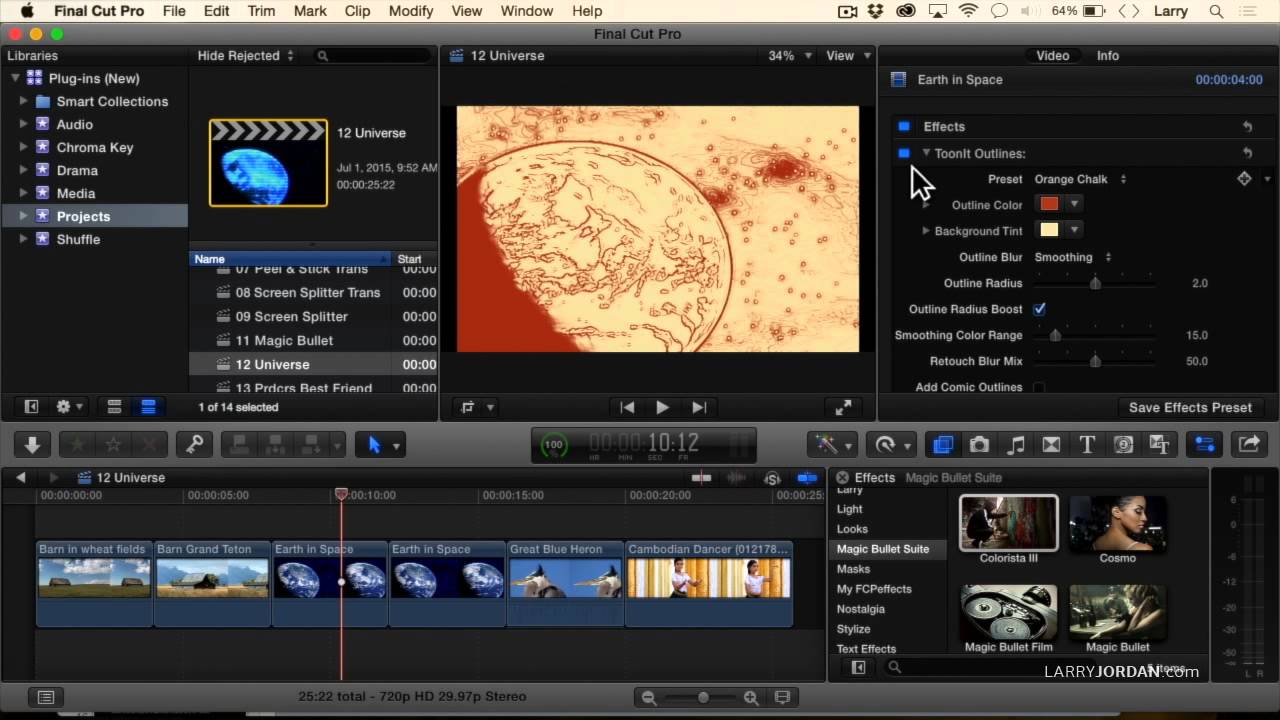Click the Import Media down-arrow button
The width and height of the screenshot is (1280, 720).
click(32, 445)
